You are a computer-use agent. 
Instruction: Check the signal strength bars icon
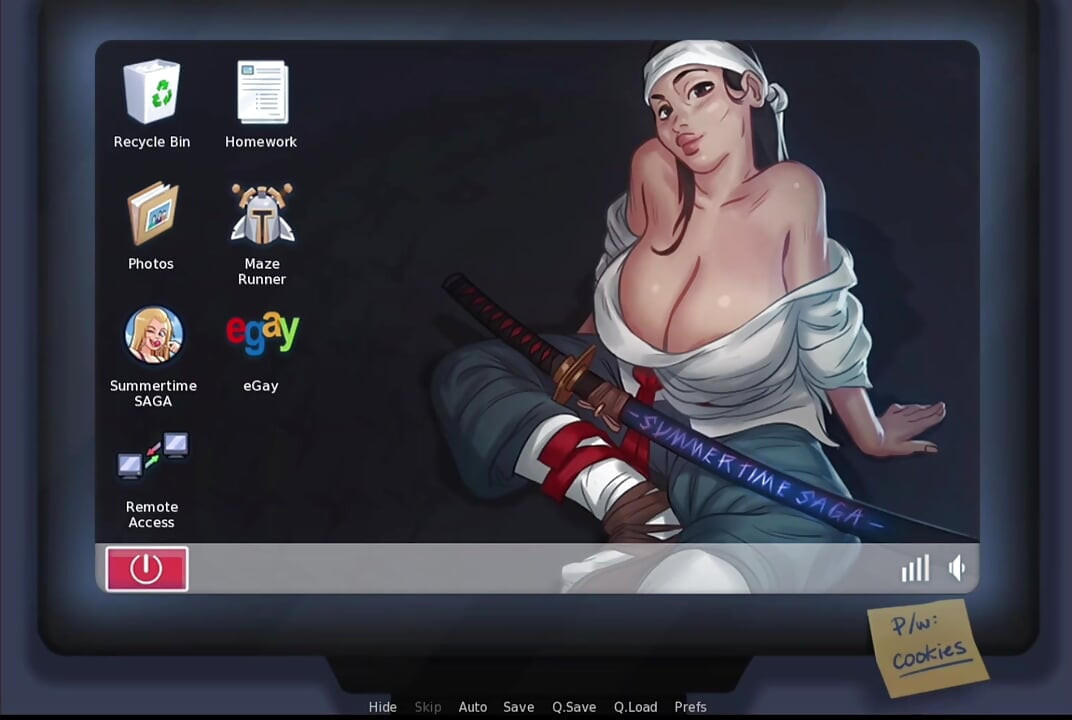tap(915, 568)
